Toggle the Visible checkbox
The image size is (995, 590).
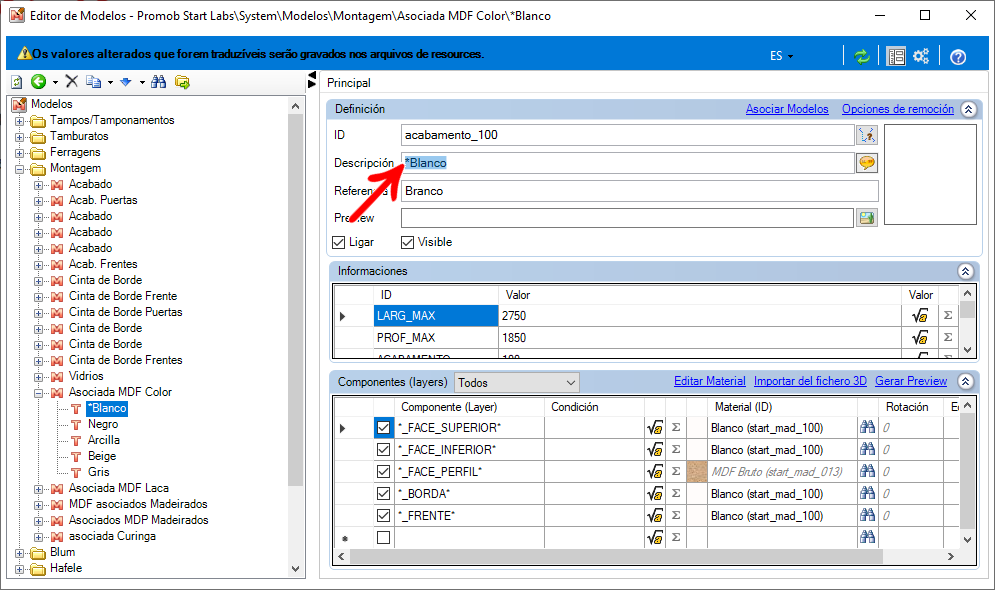[x=407, y=242]
